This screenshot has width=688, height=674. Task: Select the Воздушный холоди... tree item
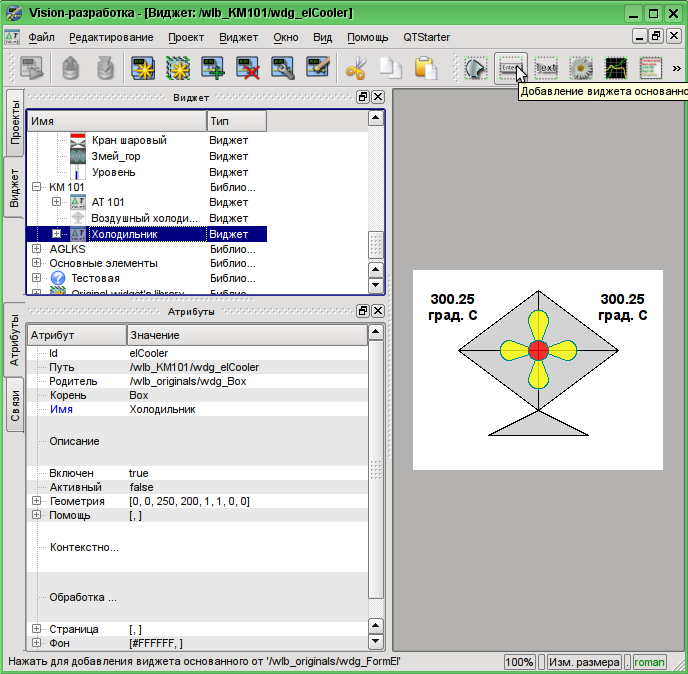click(x=144, y=218)
